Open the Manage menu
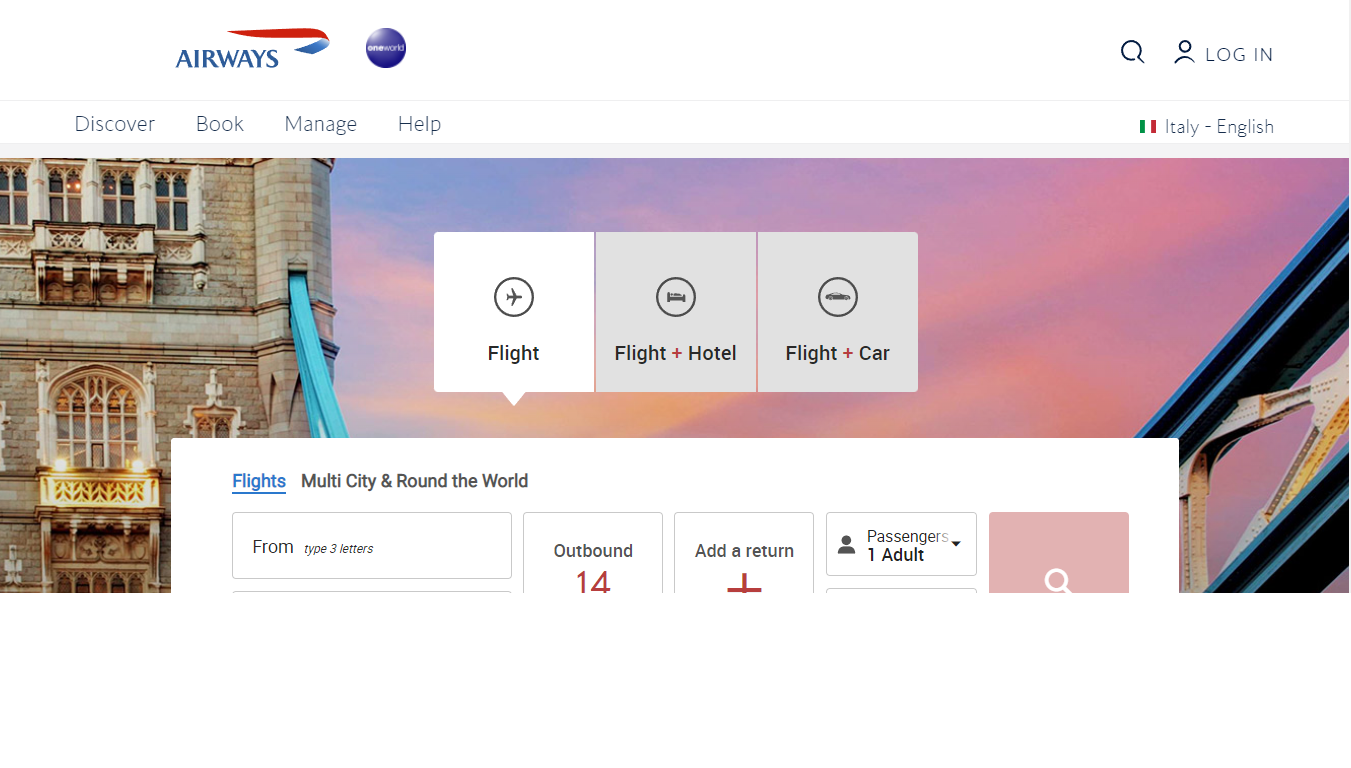This screenshot has width=1351, height=768. coord(321,124)
